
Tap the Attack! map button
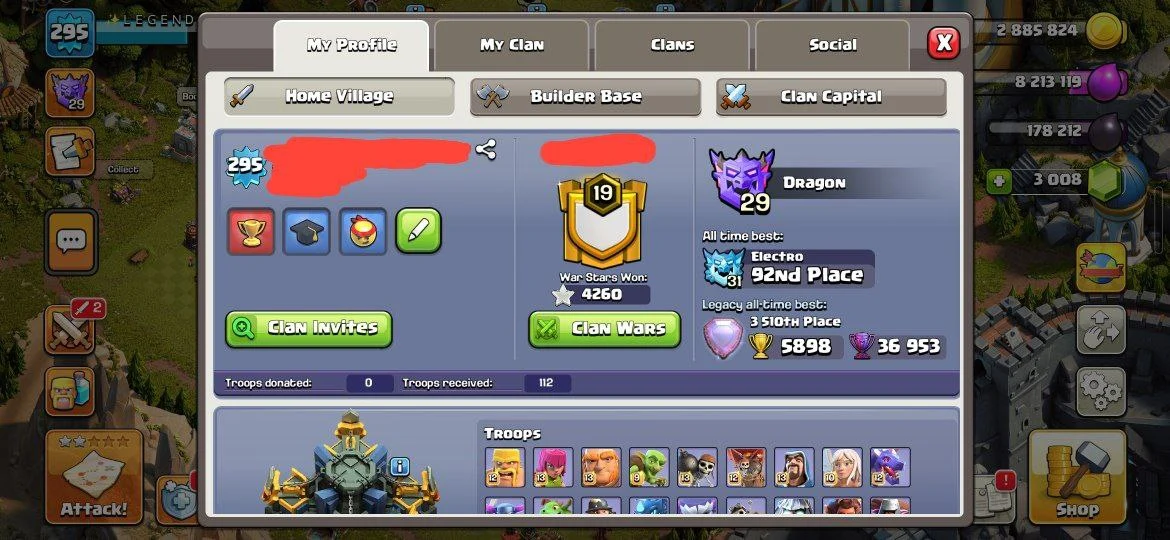pyautogui.click(x=94, y=477)
